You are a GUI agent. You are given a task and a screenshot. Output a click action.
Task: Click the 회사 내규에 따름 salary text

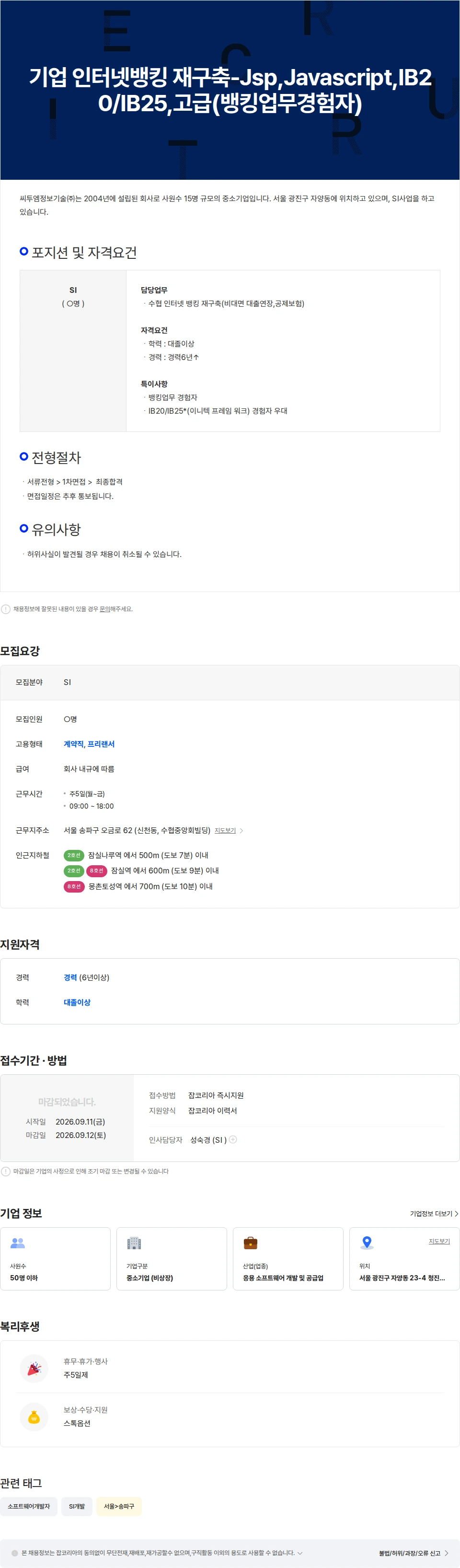89,769
